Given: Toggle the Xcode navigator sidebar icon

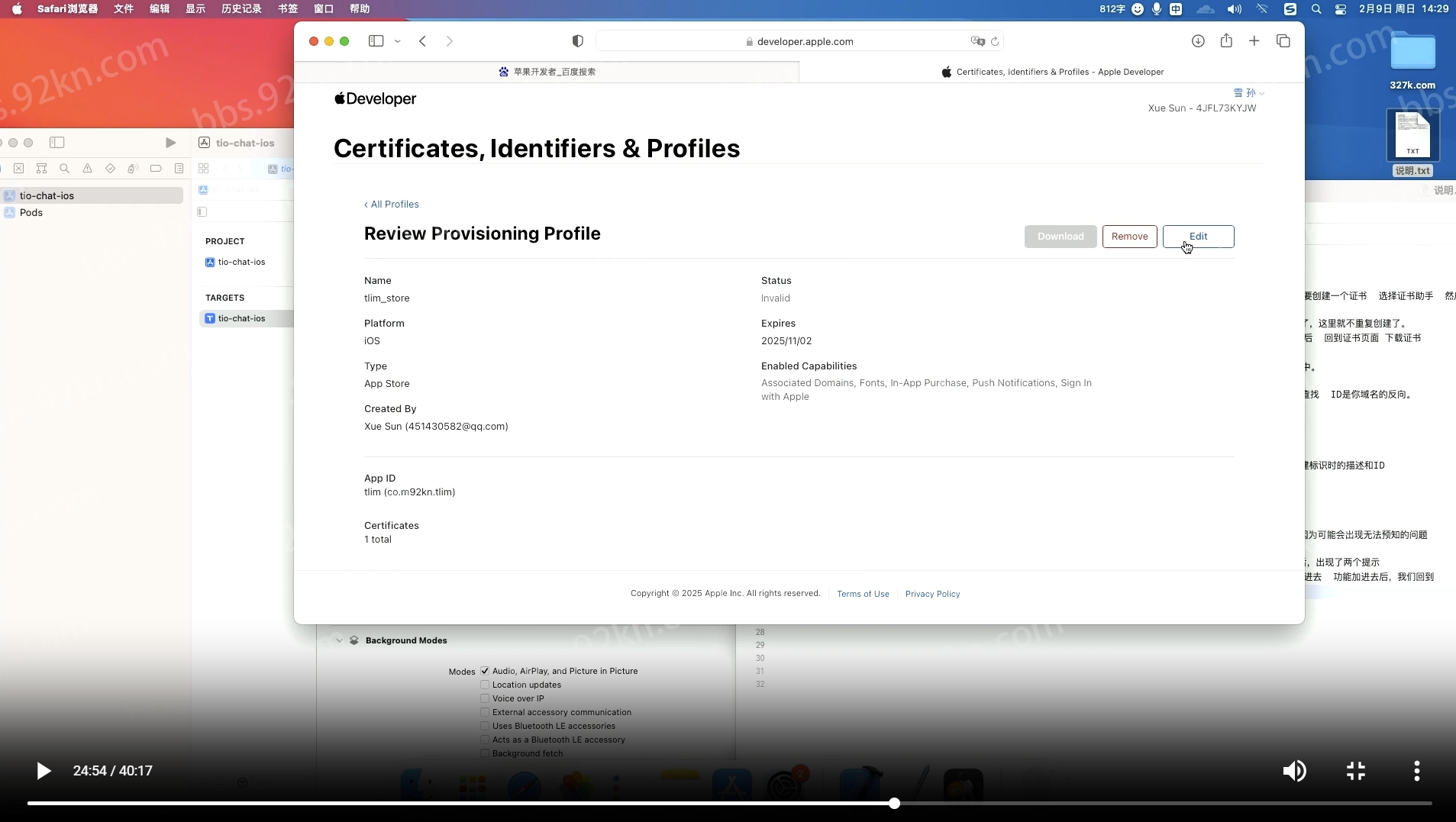Looking at the screenshot, I should point(57,143).
